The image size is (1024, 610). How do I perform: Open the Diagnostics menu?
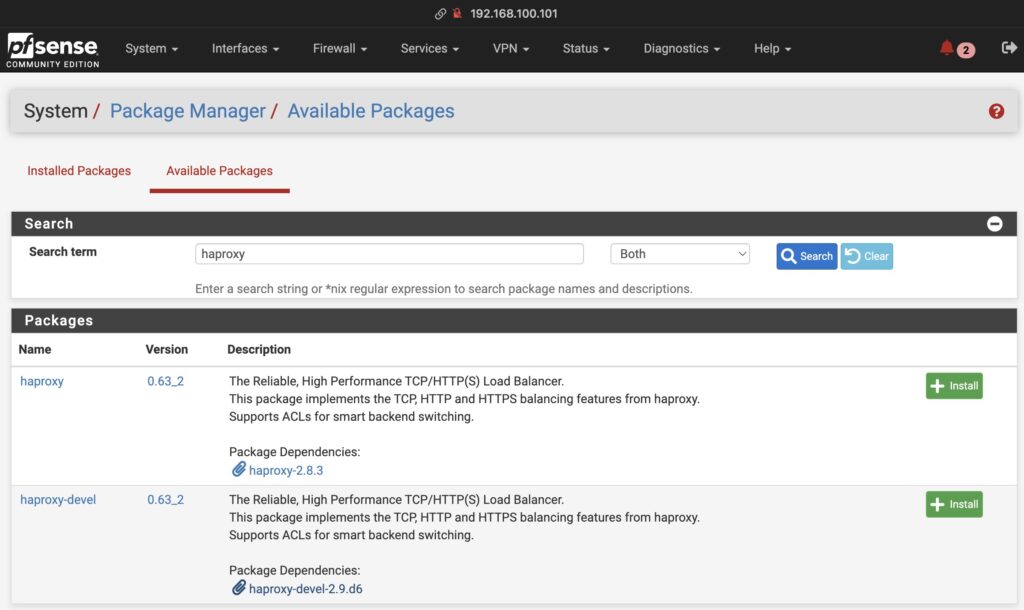681,48
